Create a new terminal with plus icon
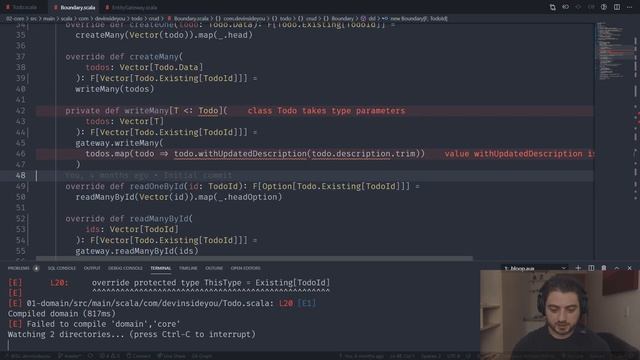This screenshot has width=640, height=360. (578, 268)
